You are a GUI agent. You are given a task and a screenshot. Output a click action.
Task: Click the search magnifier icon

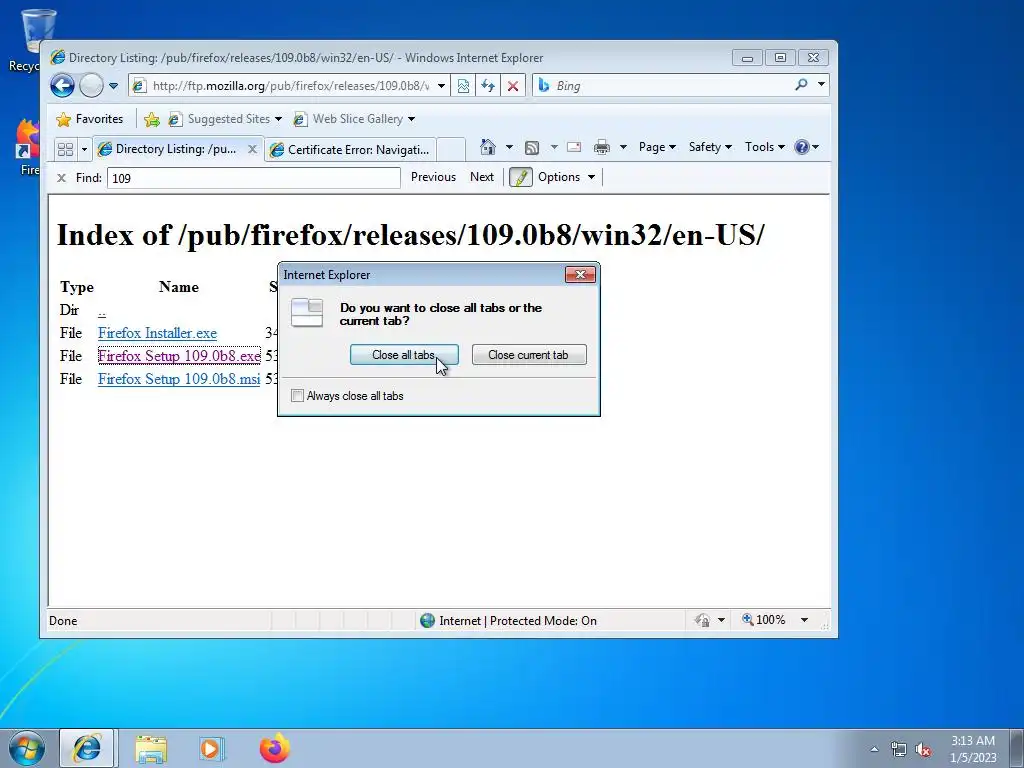(801, 85)
